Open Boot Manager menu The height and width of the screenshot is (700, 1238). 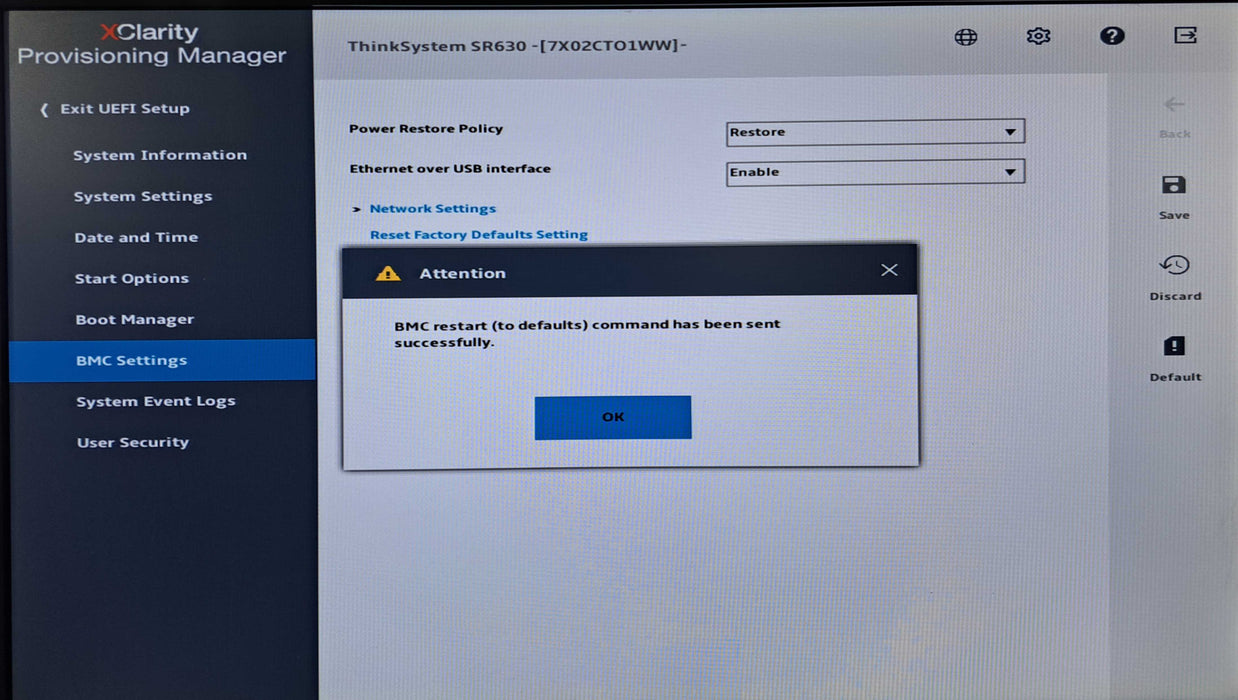coord(135,320)
